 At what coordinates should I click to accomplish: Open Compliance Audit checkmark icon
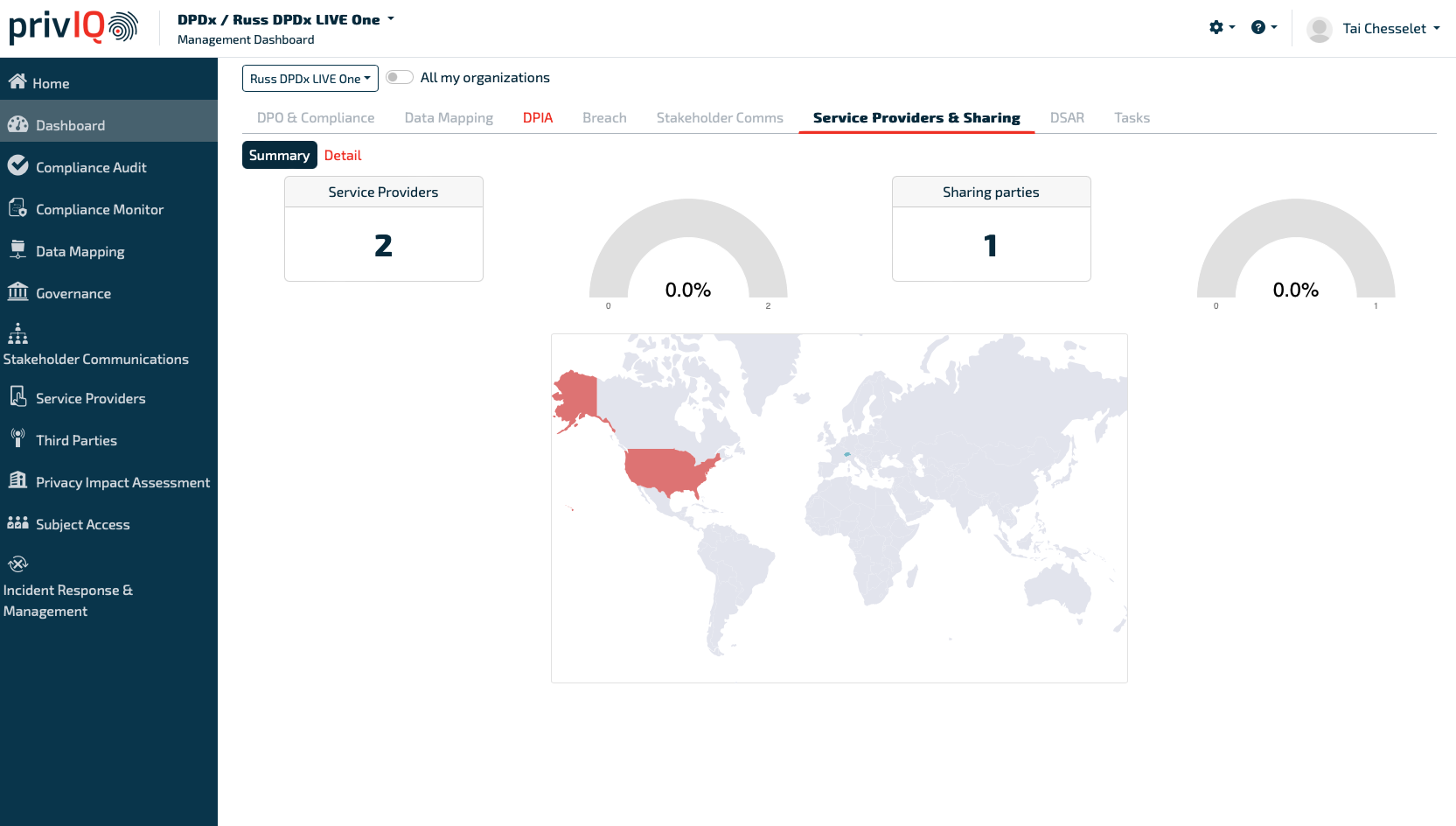pyautogui.click(x=17, y=165)
